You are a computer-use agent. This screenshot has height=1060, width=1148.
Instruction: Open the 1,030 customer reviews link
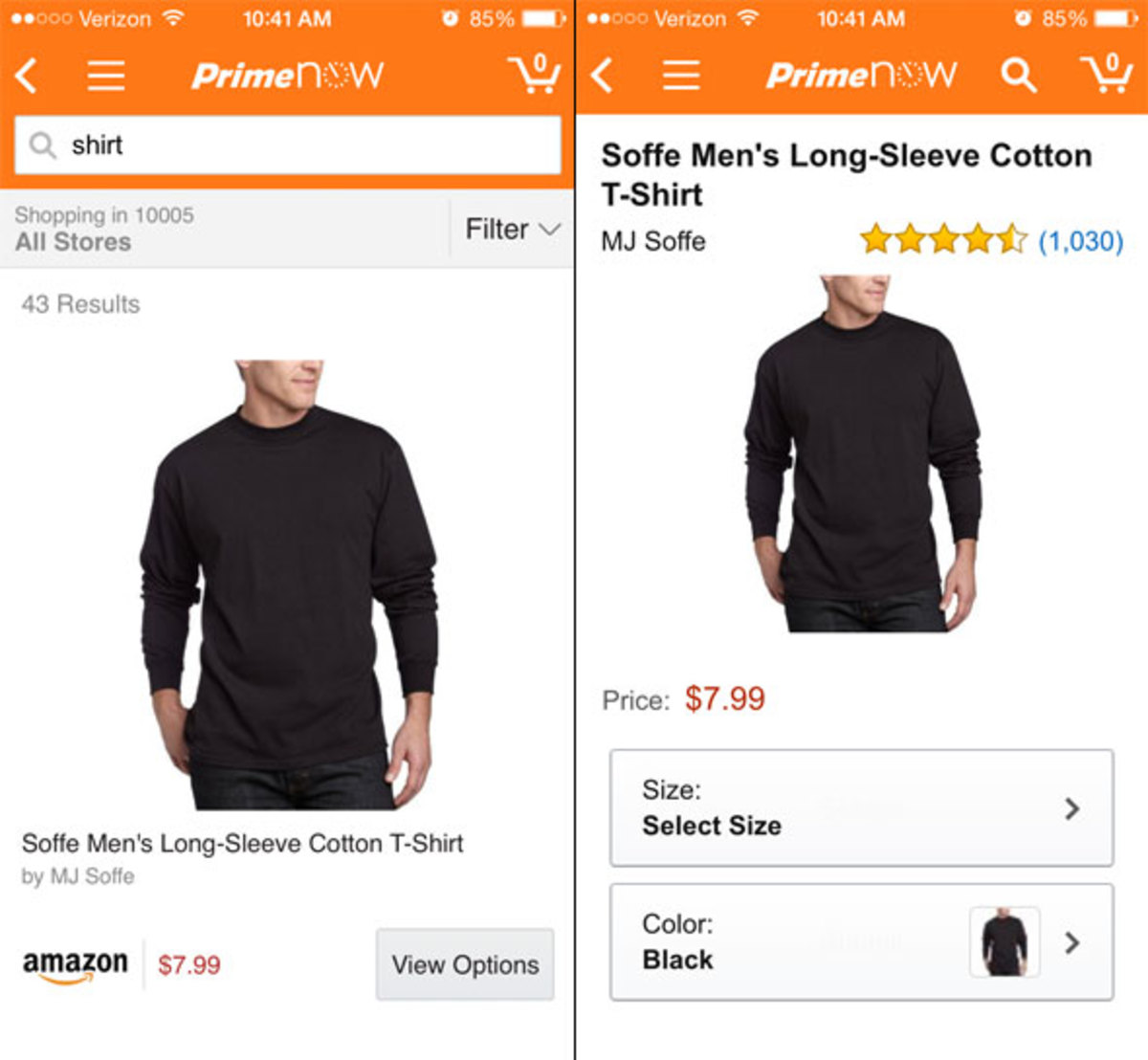[1080, 241]
